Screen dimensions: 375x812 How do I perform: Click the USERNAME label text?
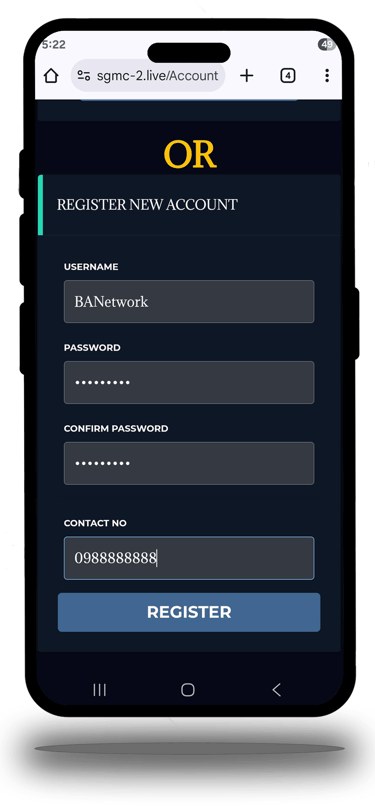(91, 267)
